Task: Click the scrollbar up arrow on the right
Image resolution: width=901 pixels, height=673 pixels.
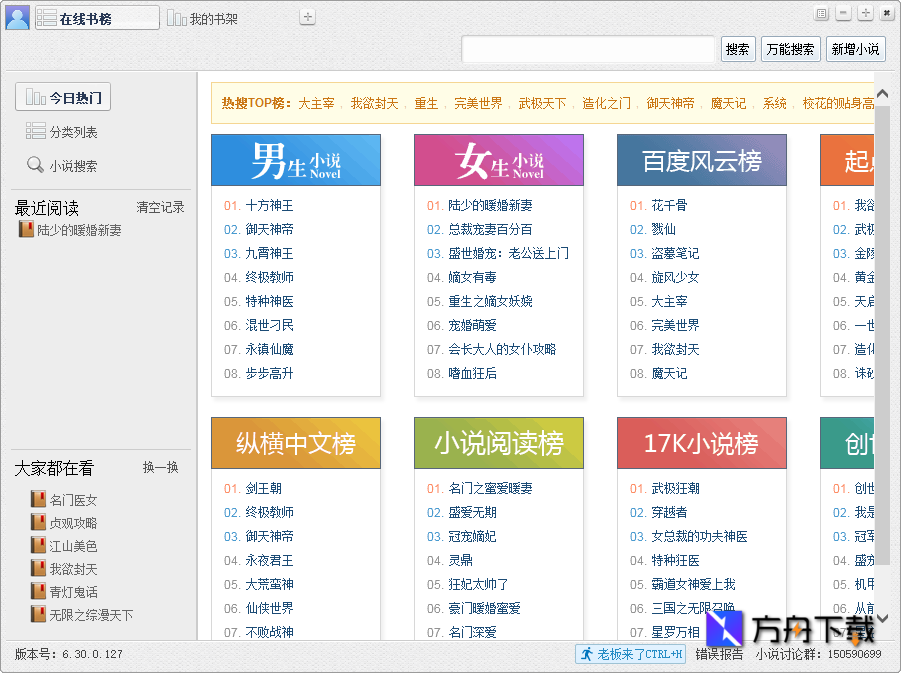Action: 881,92
